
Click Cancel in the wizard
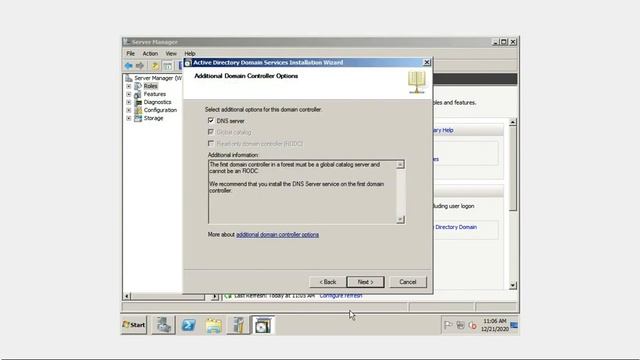click(x=408, y=282)
